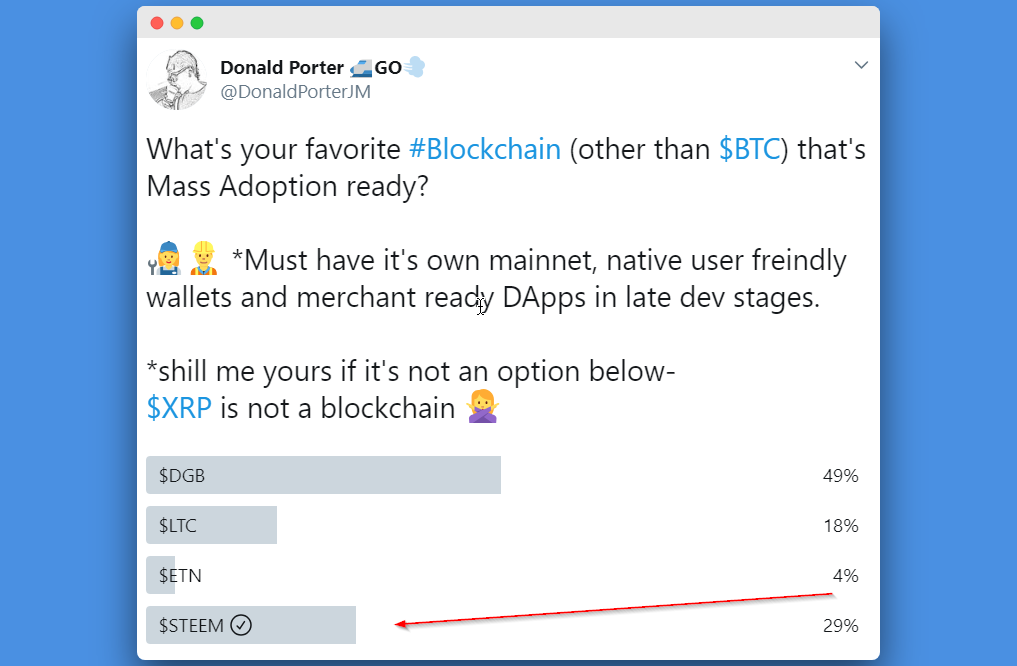The width and height of the screenshot is (1017, 666).
Task: Click the 49% poll result percentage
Action: 840,476
